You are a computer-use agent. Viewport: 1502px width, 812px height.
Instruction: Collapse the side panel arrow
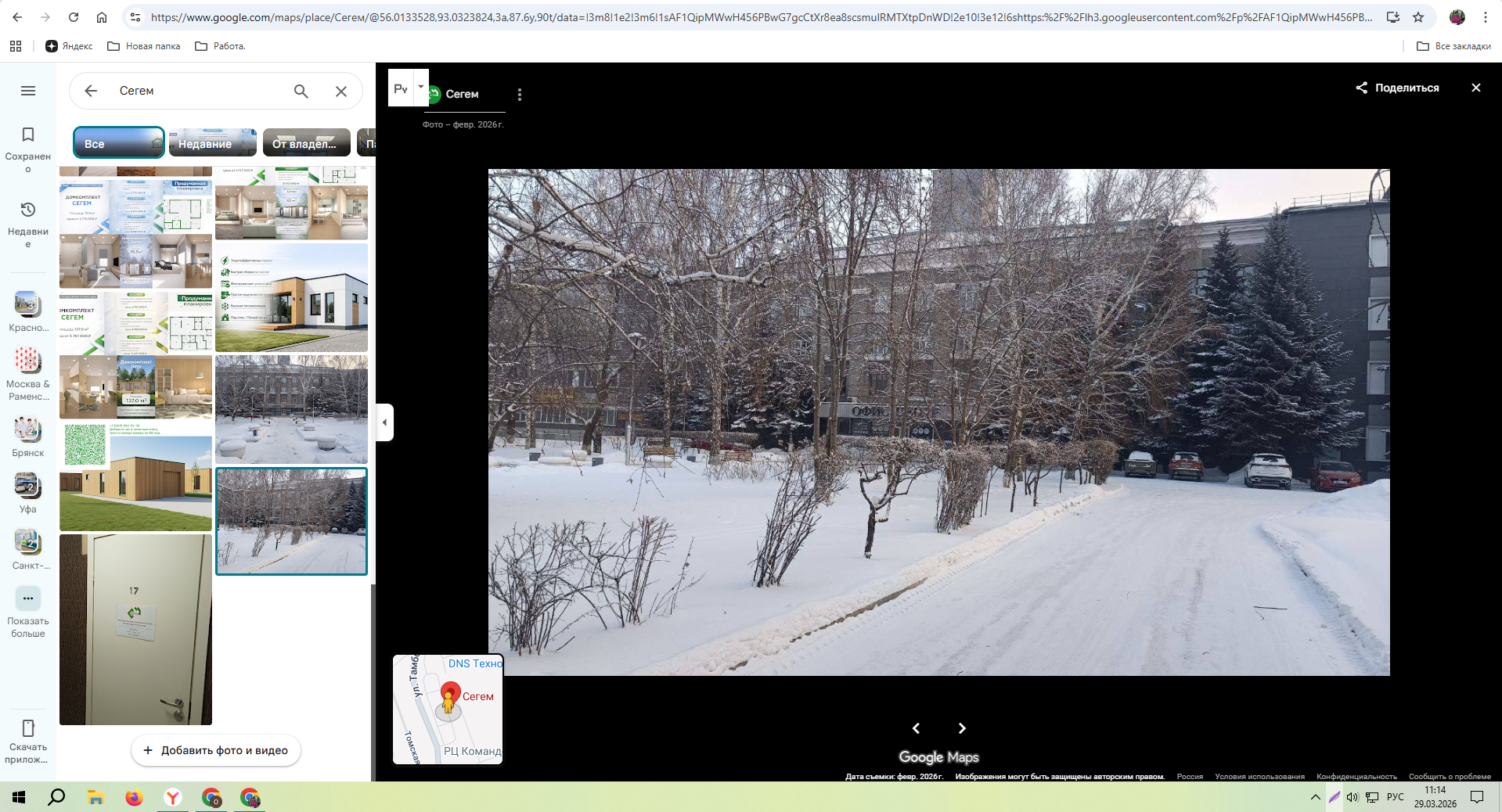click(x=384, y=422)
